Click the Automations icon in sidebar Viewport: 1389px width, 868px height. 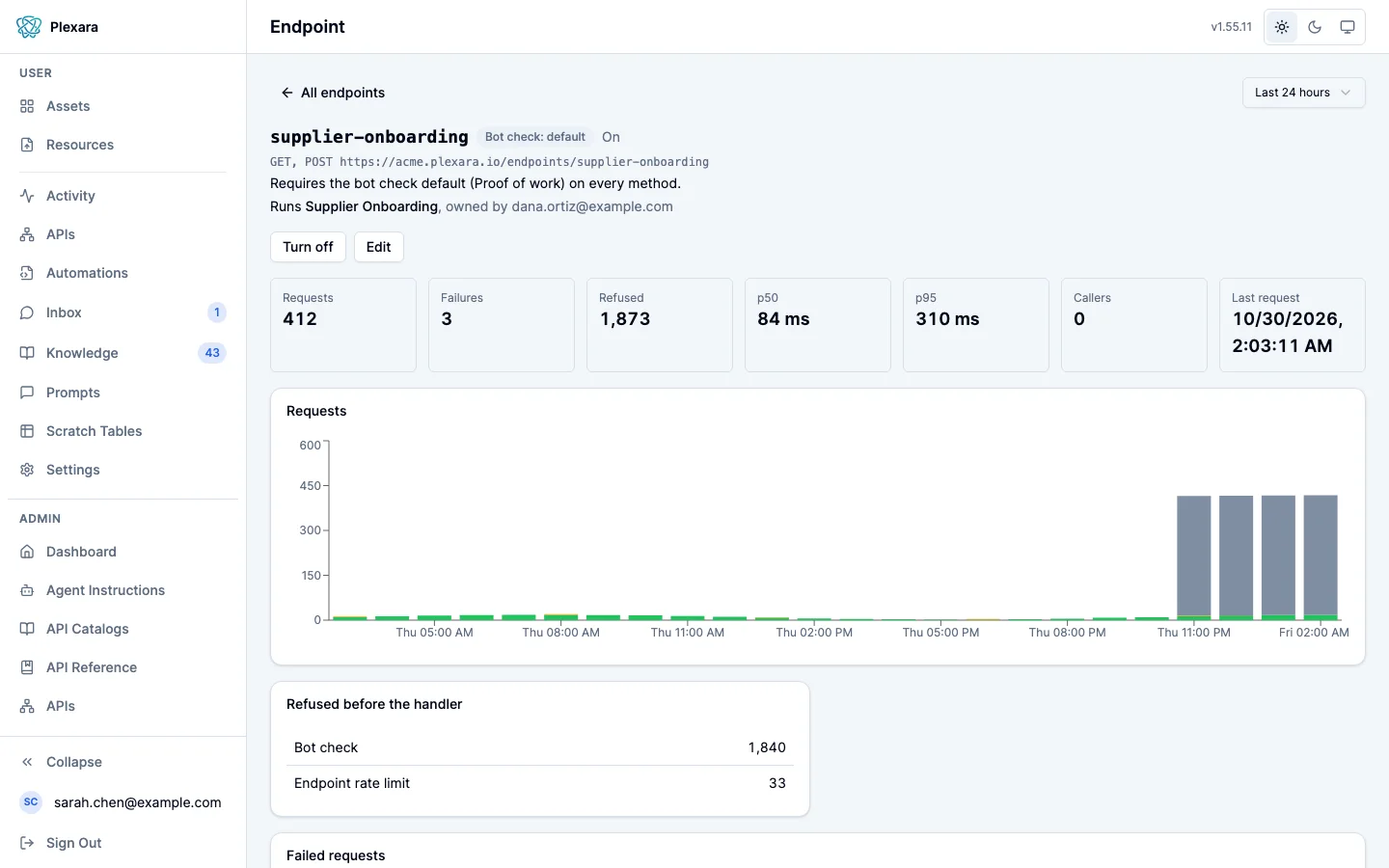[27, 273]
